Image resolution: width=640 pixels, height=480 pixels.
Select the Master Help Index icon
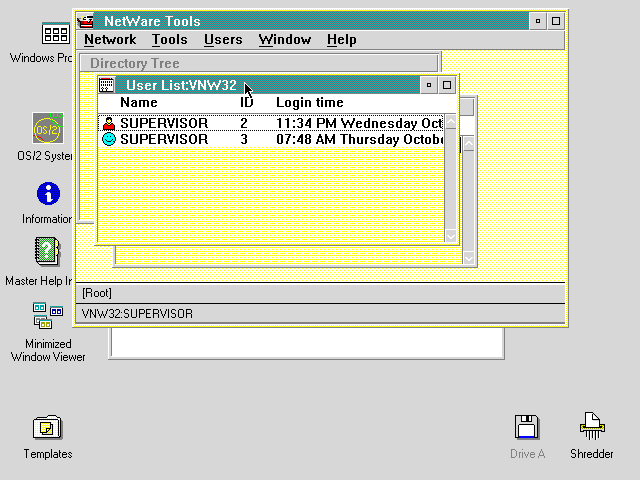click(47, 251)
